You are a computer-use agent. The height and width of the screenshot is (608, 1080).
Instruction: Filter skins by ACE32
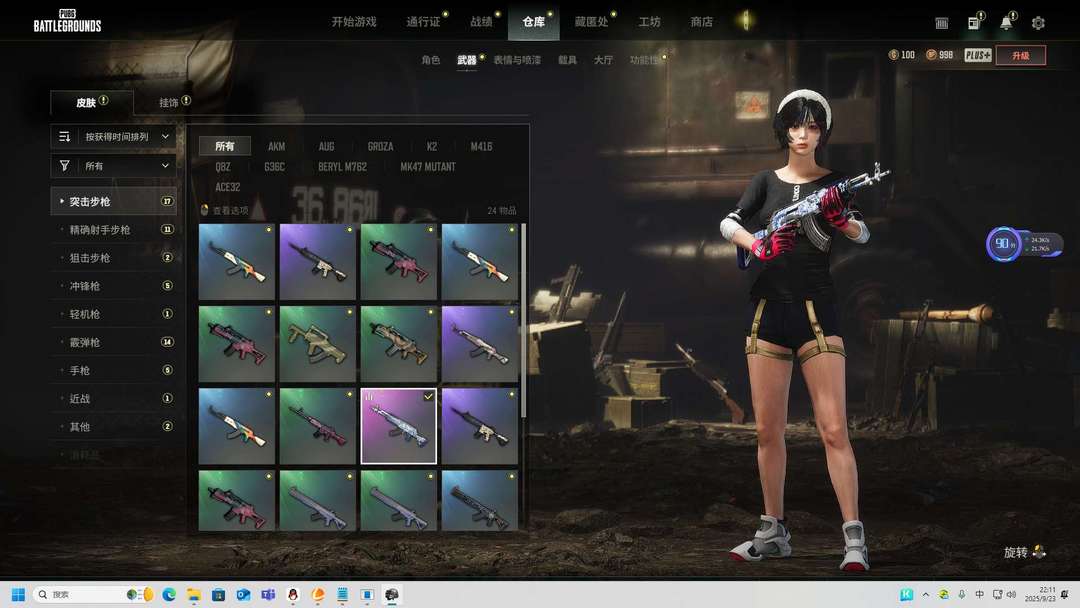[227, 187]
